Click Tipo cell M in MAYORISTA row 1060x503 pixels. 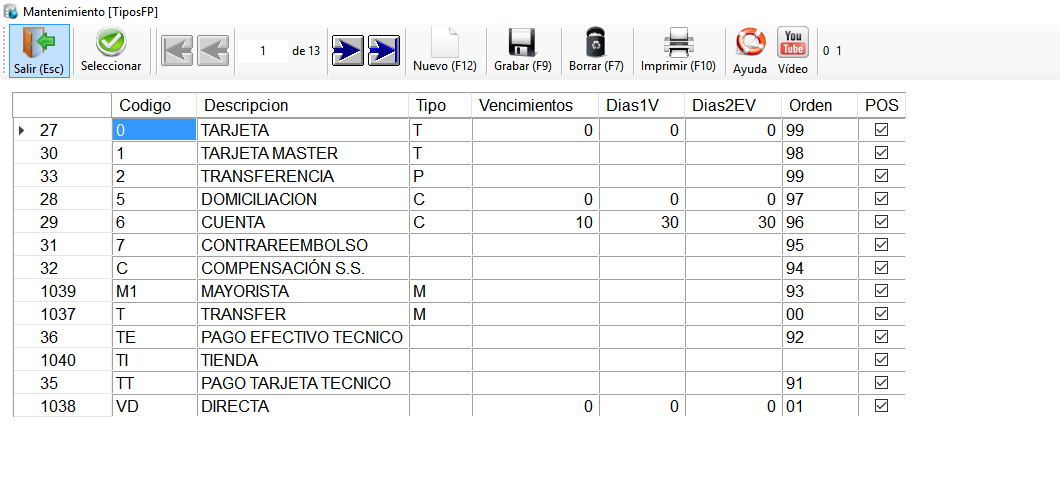pos(440,291)
